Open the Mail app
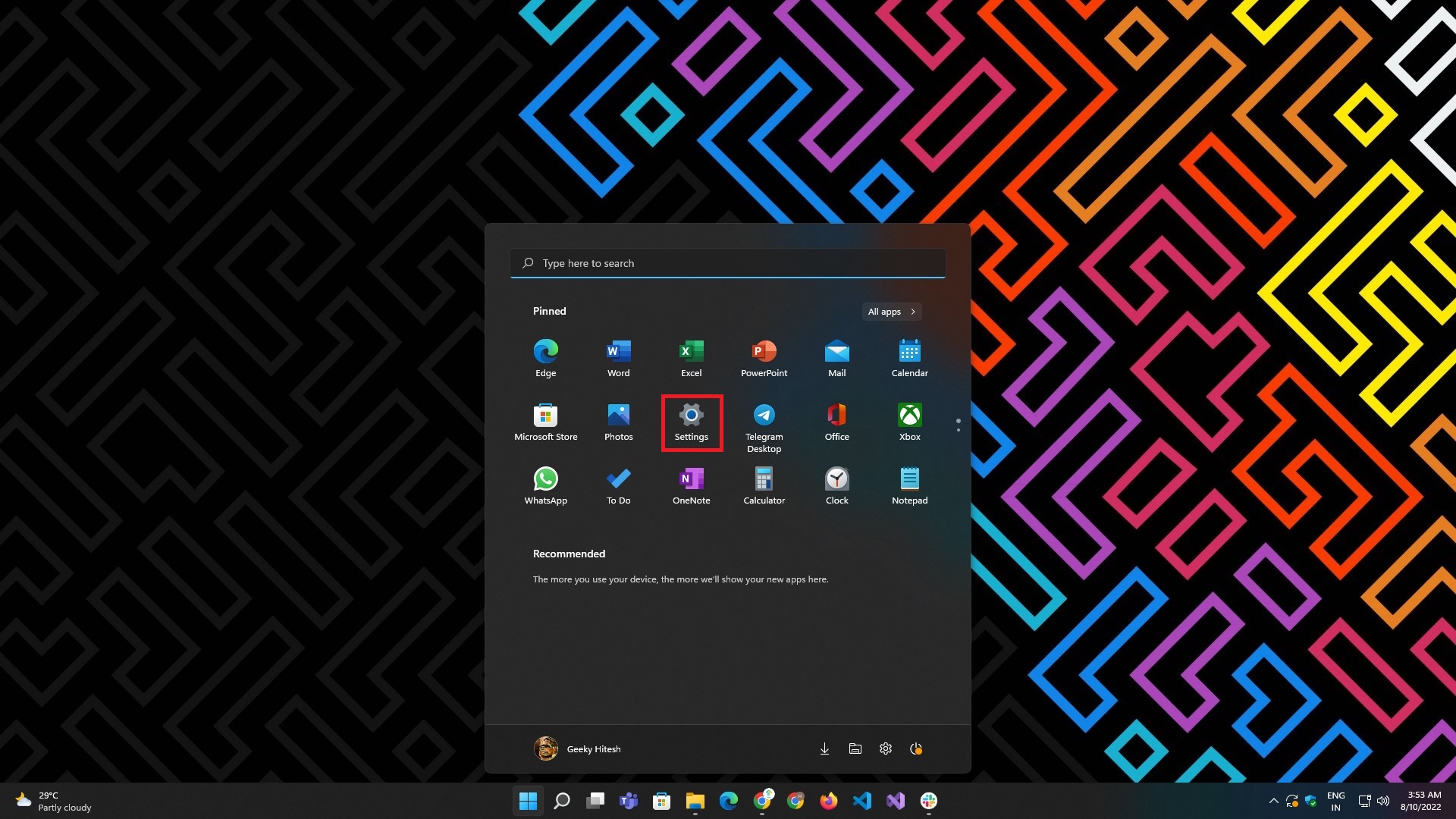 [836, 358]
